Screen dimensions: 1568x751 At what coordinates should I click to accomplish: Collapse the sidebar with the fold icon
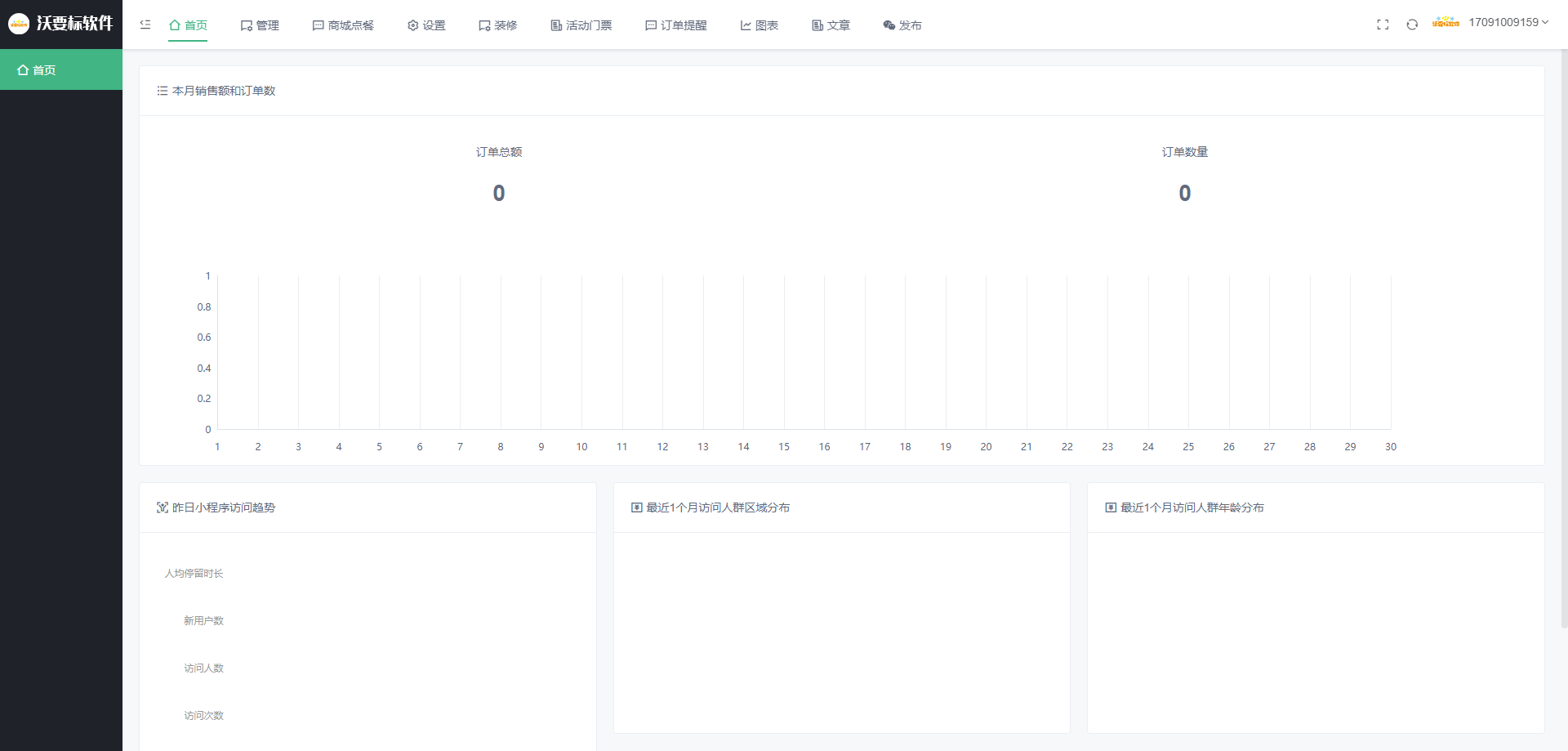click(x=145, y=25)
